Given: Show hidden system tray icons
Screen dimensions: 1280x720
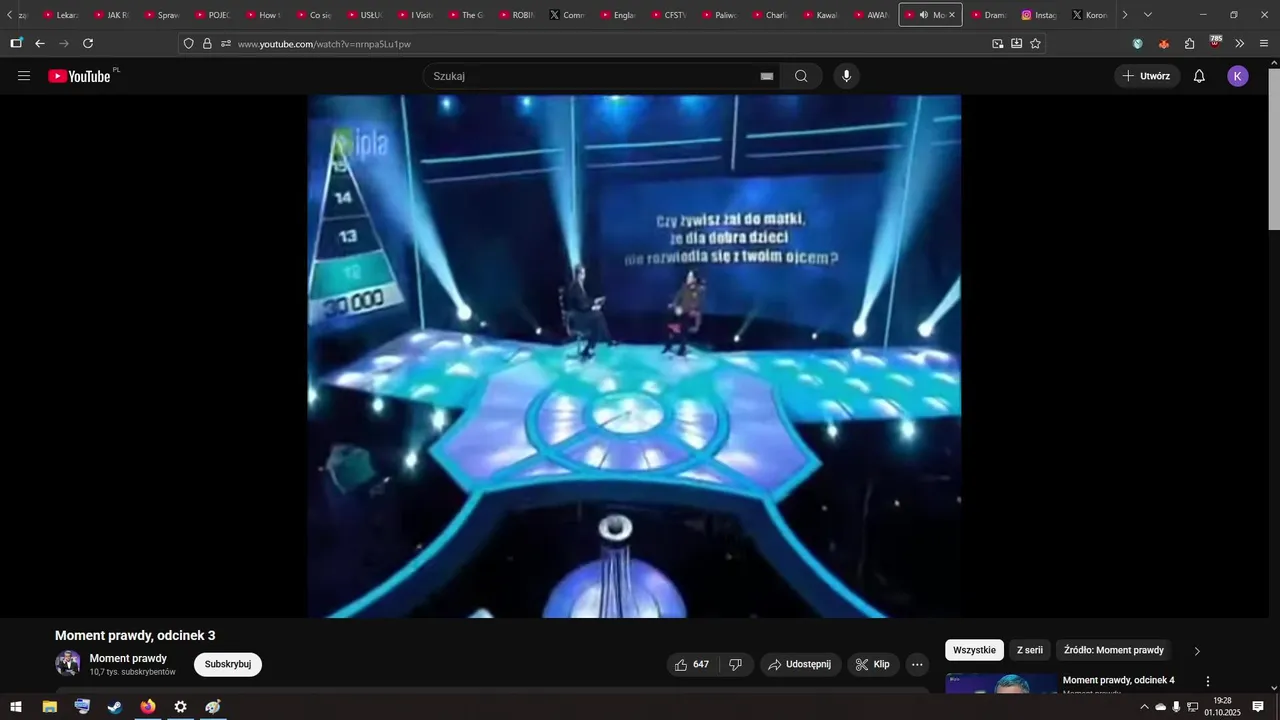Looking at the screenshot, I should pos(1144,707).
